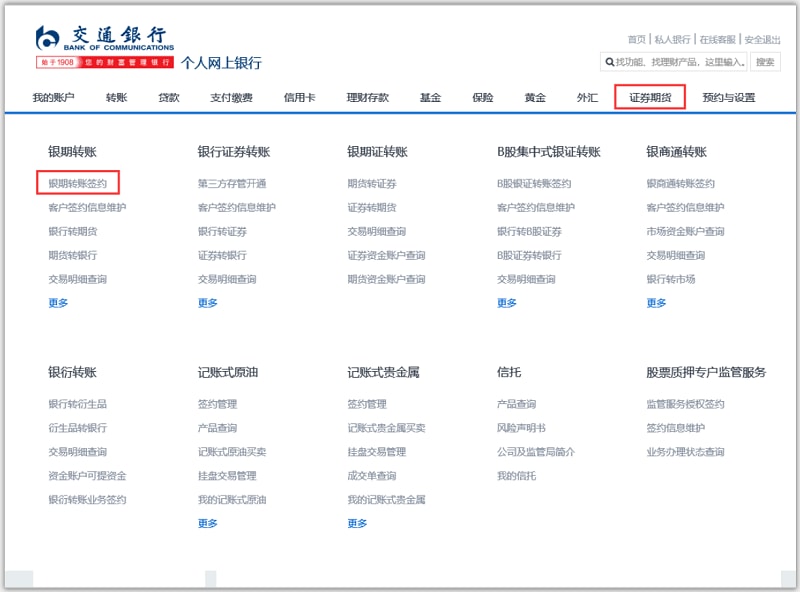The height and width of the screenshot is (592, 800).
Task: Switch to the 我的账户 tab
Action: click(53, 98)
